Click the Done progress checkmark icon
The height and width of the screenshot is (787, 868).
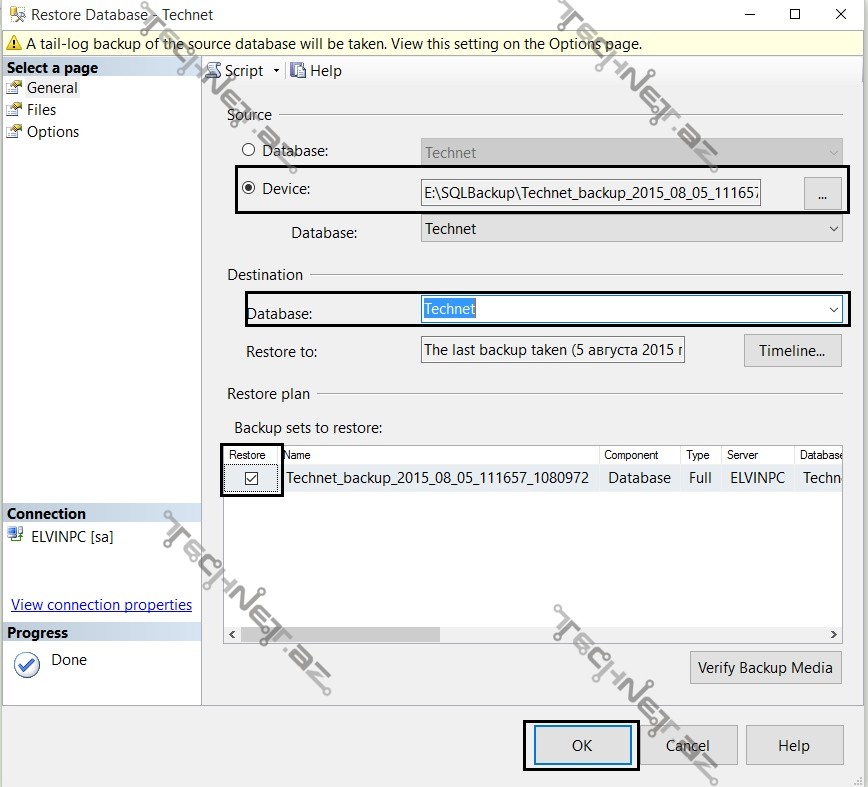27,665
